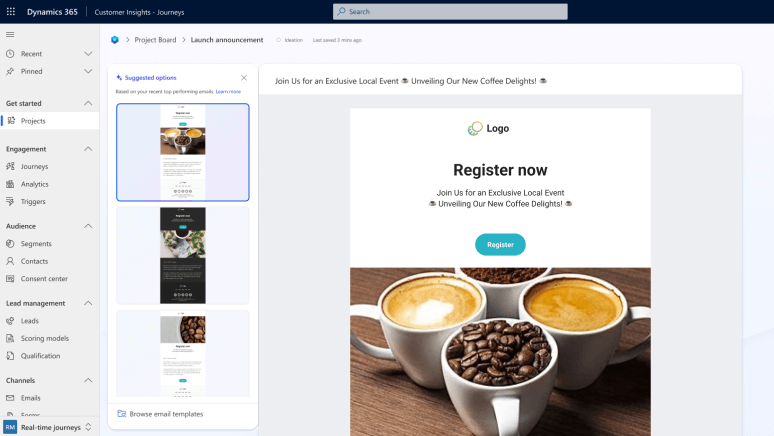Collapse the sidebar with hamburger icon

(10, 35)
